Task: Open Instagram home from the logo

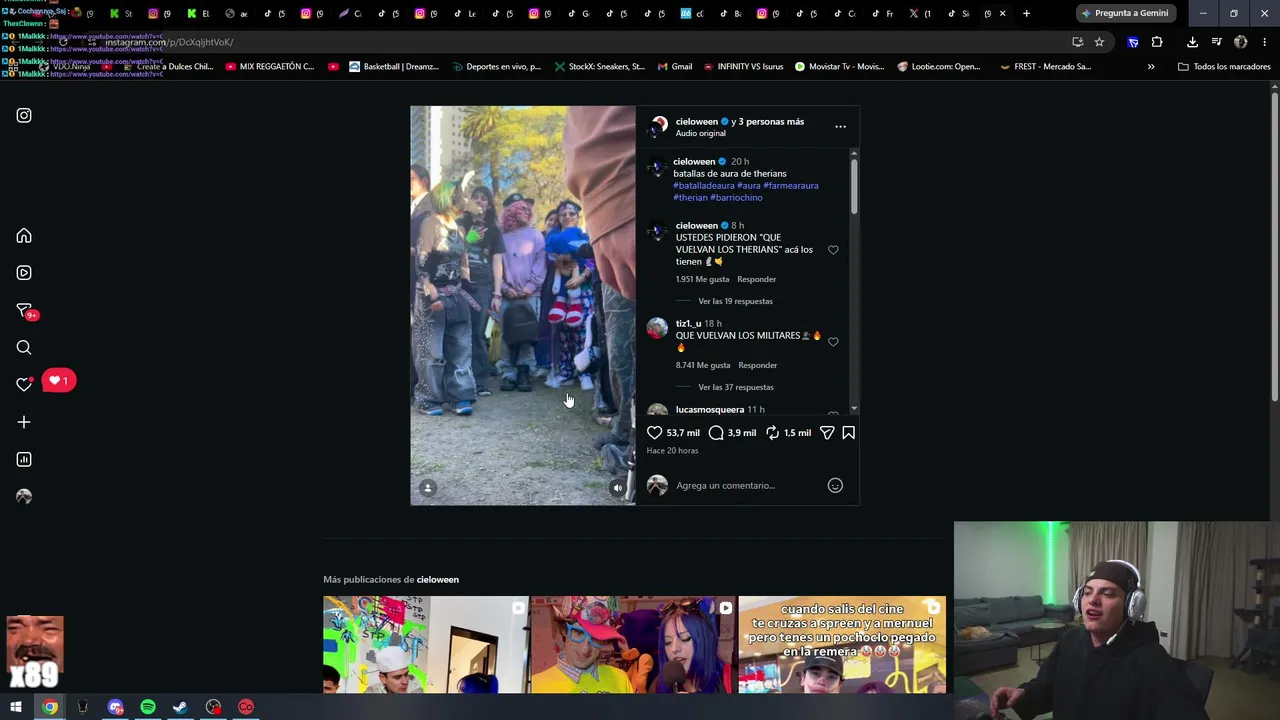Action: [24, 115]
